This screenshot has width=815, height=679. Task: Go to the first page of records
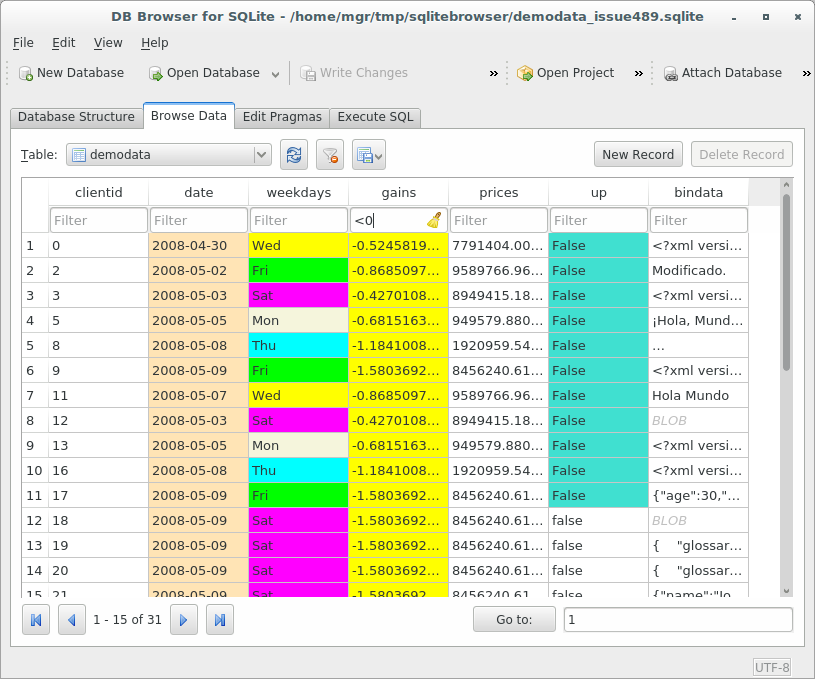tap(36, 620)
